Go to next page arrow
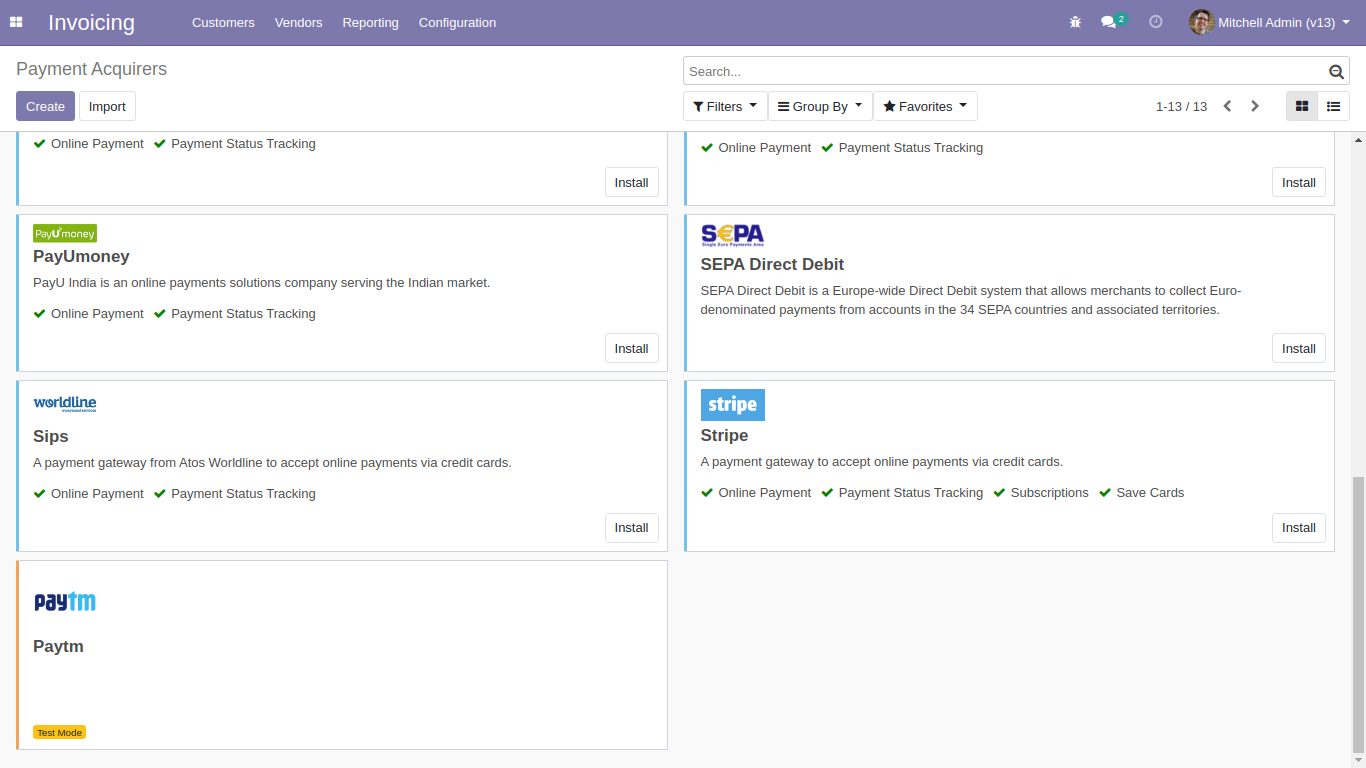Screen dimensions: 1366x768 (x=1255, y=106)
